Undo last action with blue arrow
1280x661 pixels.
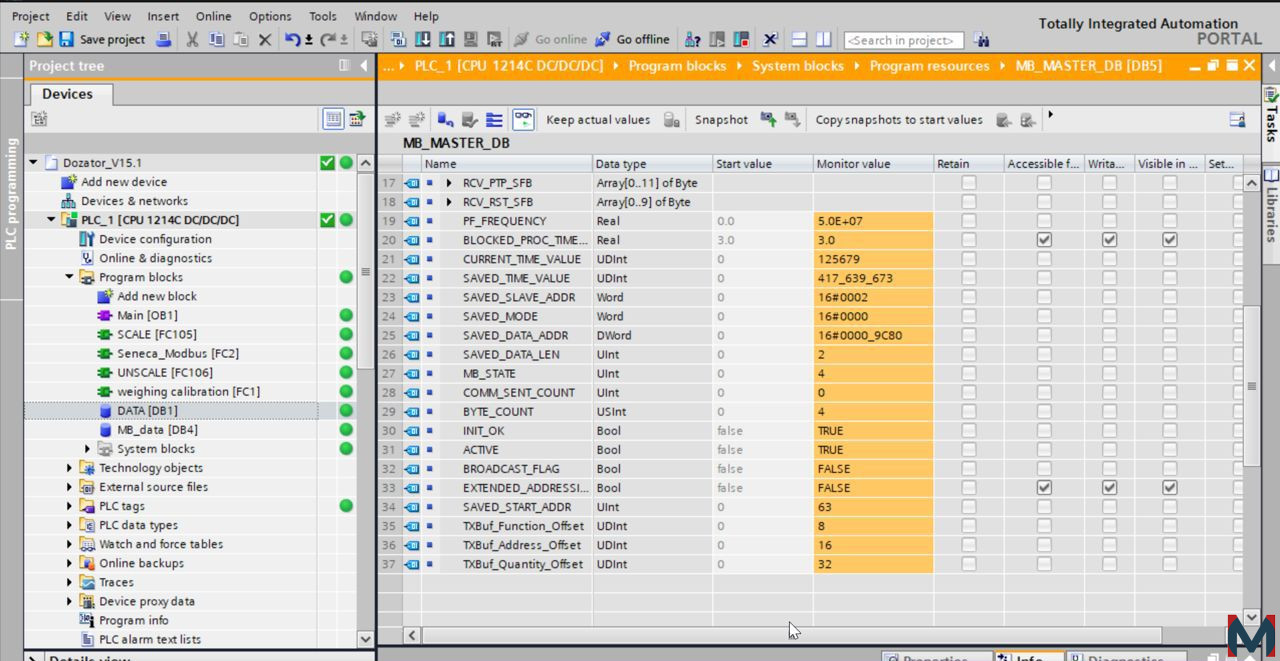292,39
